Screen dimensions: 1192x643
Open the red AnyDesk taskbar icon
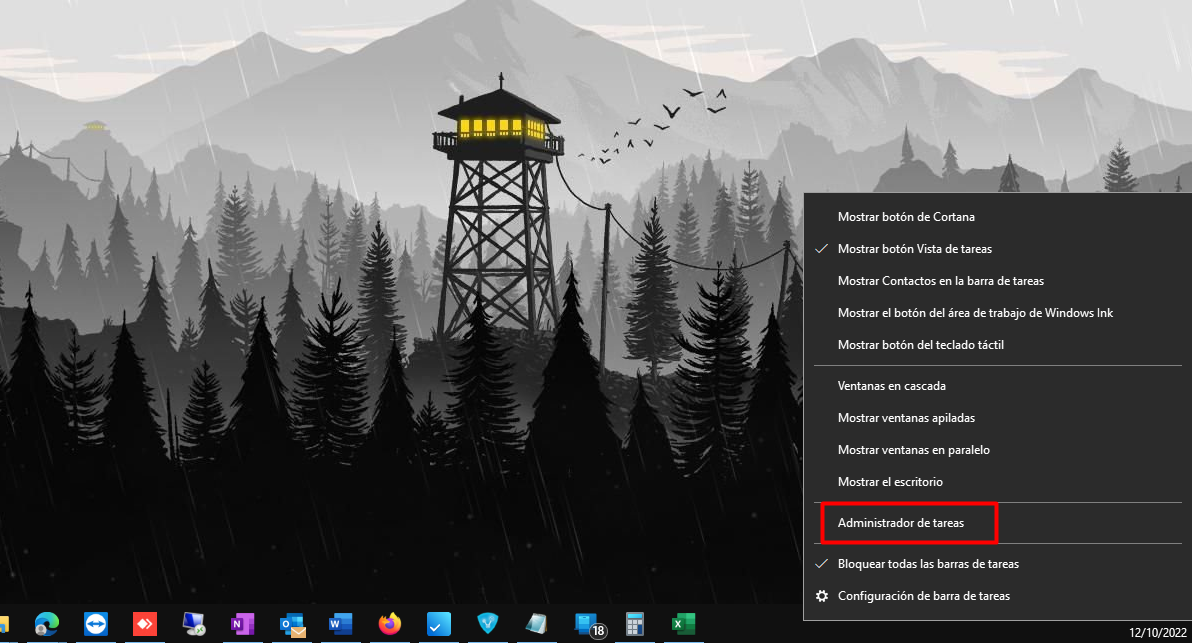coord(144,624)
